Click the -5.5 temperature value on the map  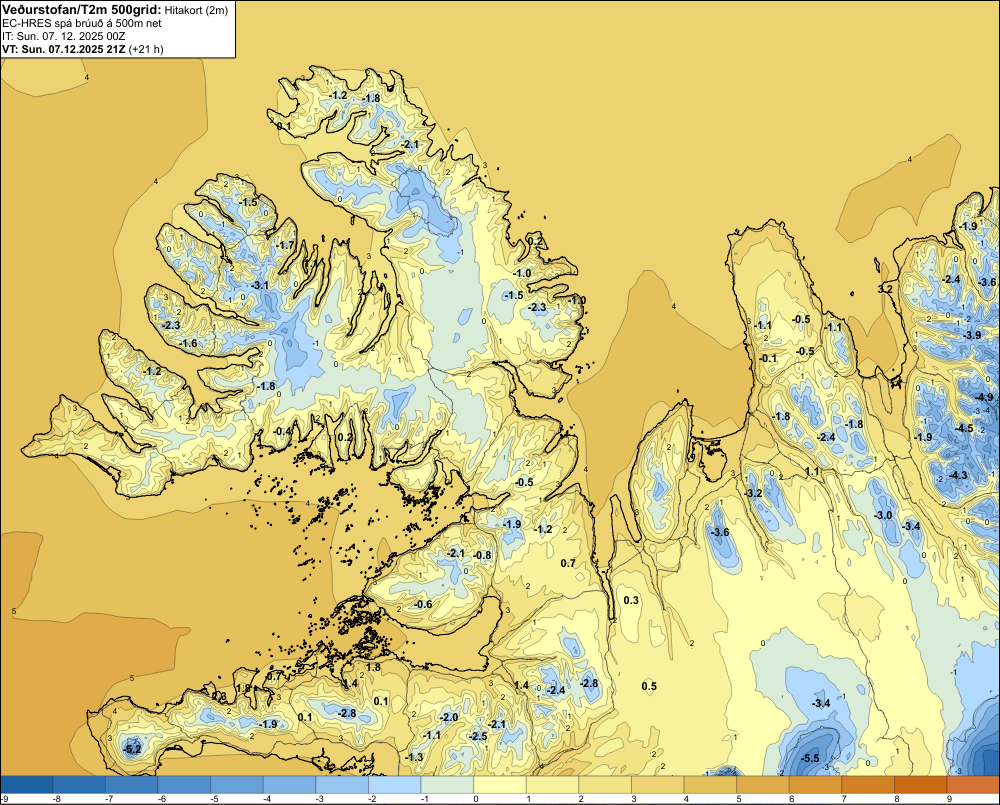(809, 758)
